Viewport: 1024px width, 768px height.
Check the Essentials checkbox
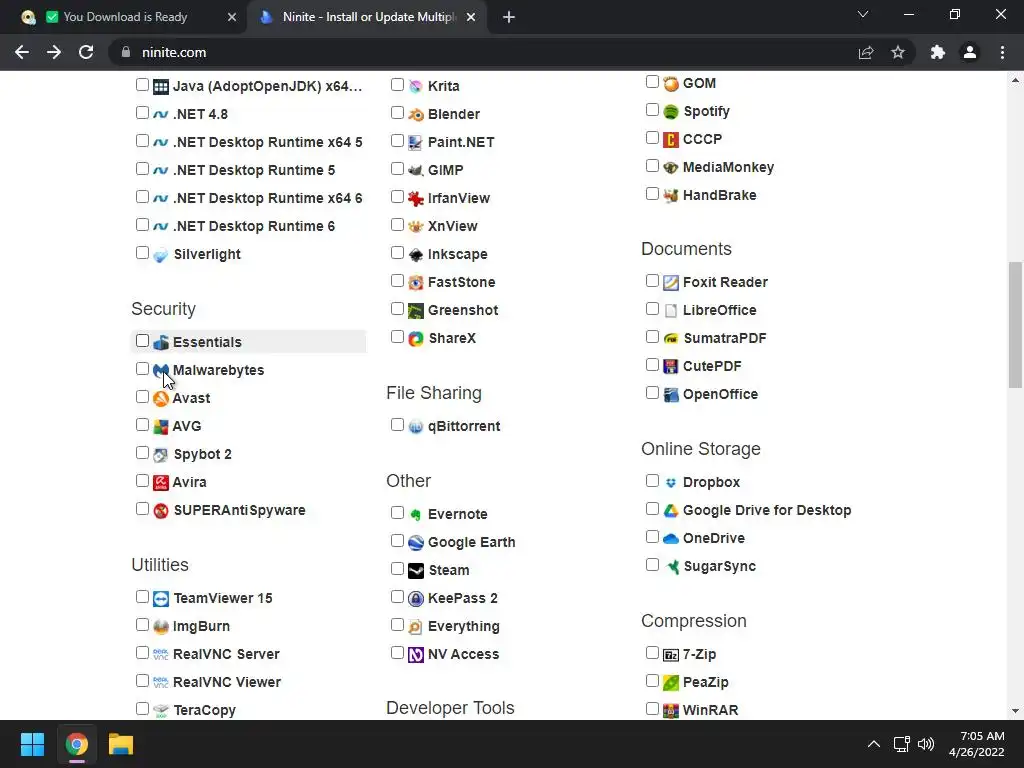(142, 341)
